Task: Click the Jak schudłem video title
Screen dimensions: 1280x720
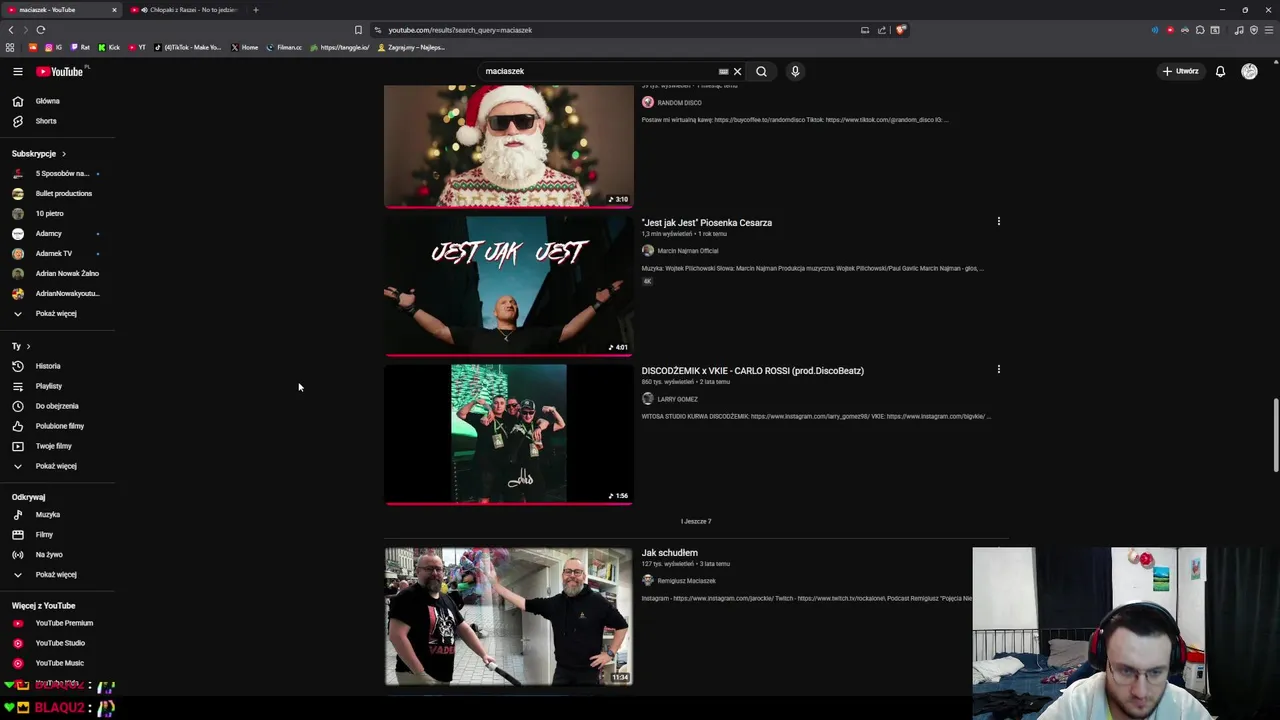Action: (x=669, y=553)
